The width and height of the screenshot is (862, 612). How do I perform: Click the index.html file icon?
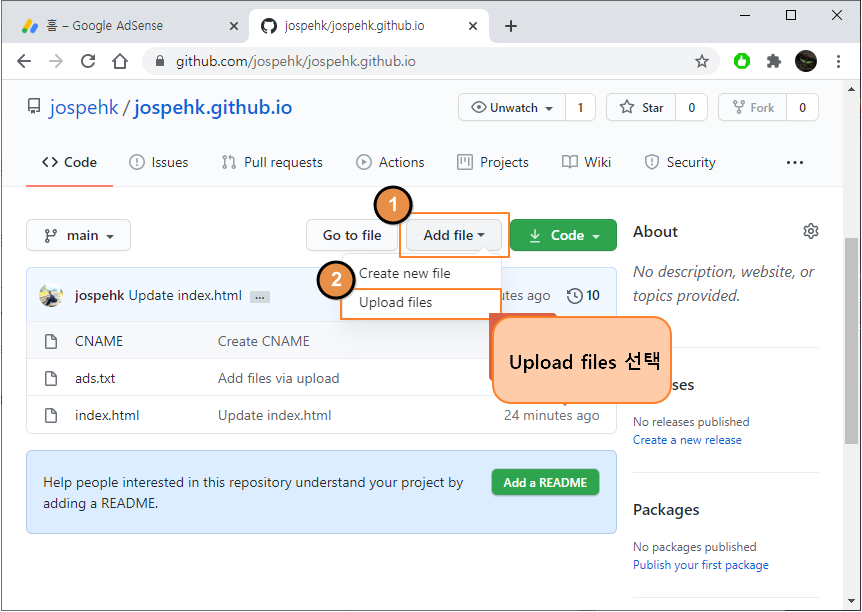pos(51,415)
